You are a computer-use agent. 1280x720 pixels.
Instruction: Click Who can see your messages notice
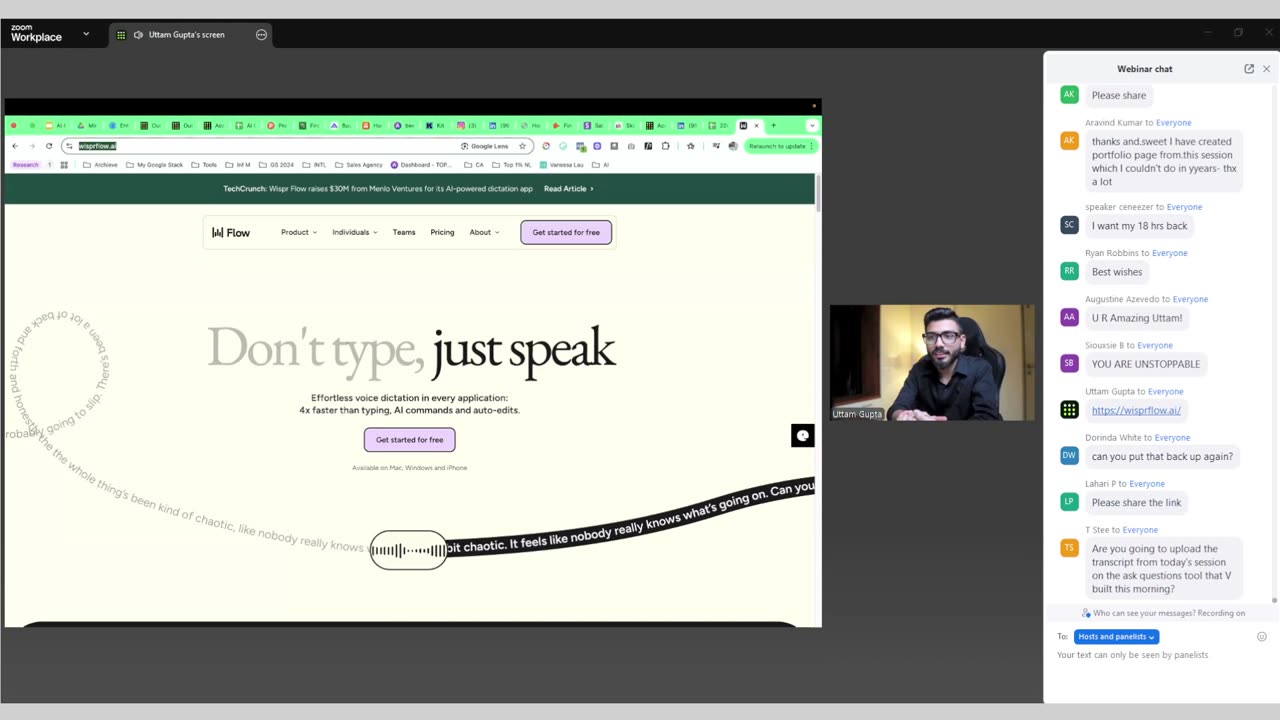(1164, 613)
